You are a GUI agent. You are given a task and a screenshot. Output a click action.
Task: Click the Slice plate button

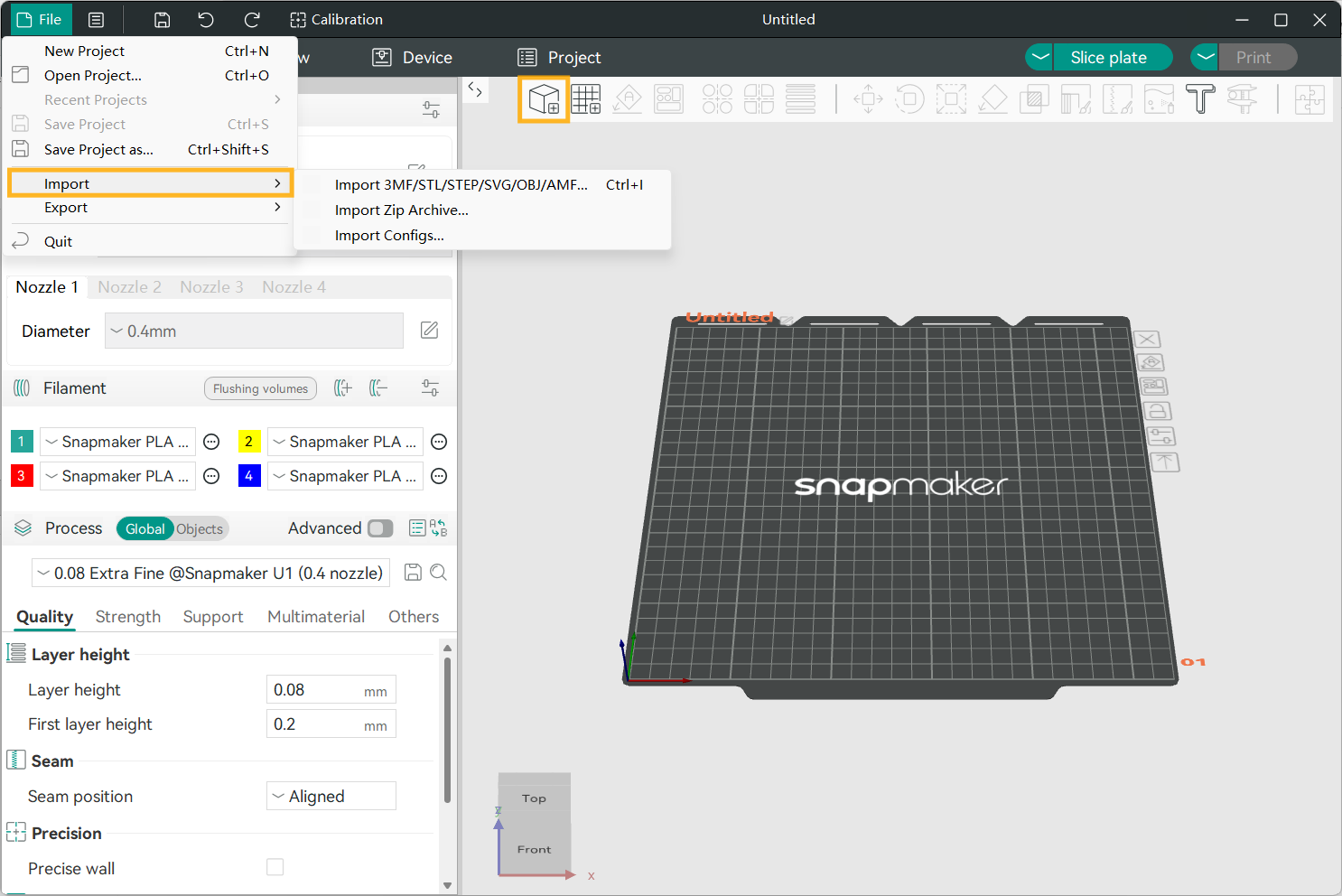point(1113,56)
